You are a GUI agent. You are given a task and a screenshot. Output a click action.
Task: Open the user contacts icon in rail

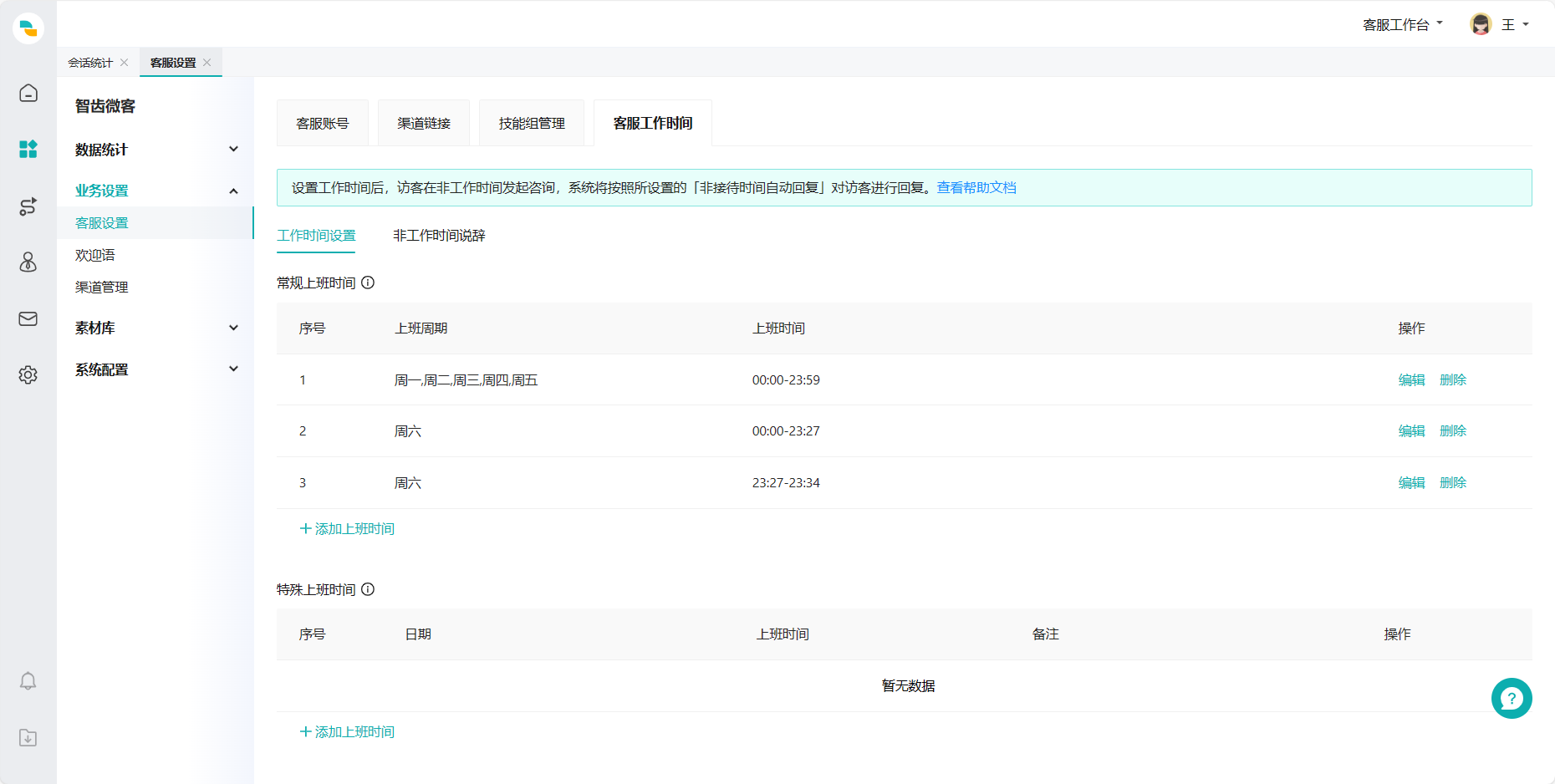28,262
